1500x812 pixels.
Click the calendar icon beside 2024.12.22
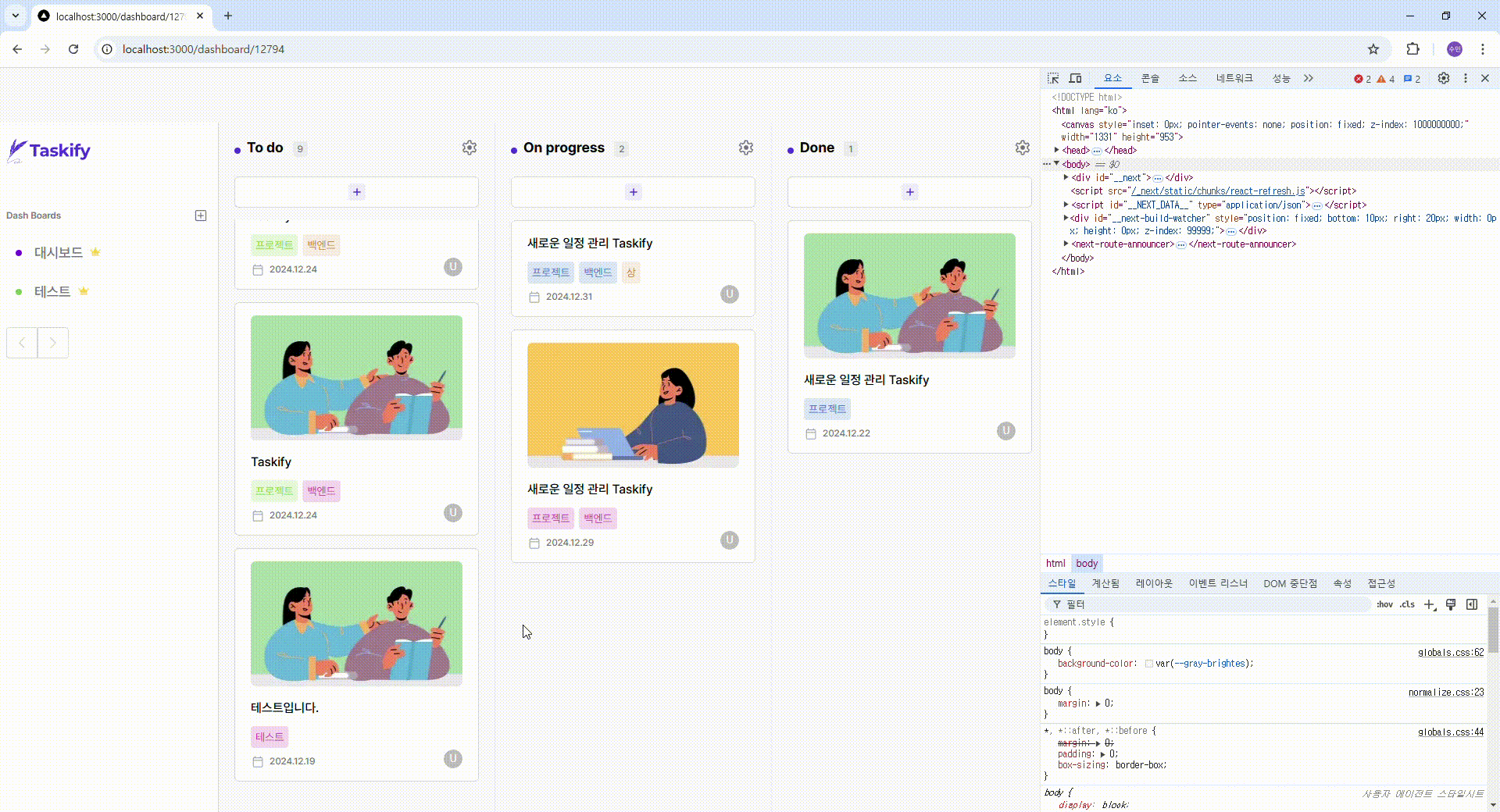(811, 434)
